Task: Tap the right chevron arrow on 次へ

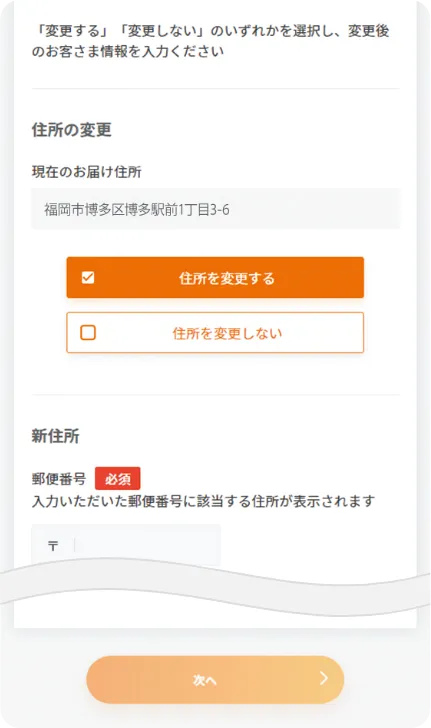Action: coord(324,678)
